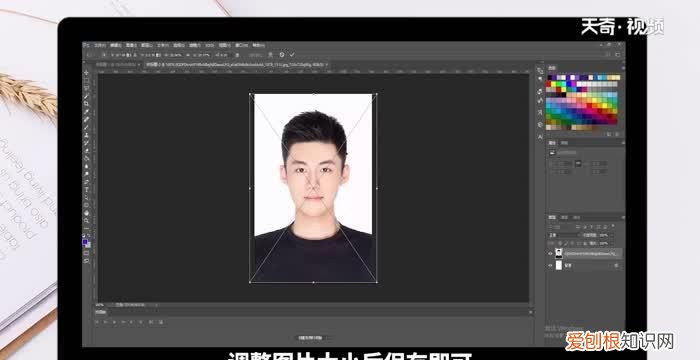Click lock icon on background layer
700x360 pixels.
(616, 265)
